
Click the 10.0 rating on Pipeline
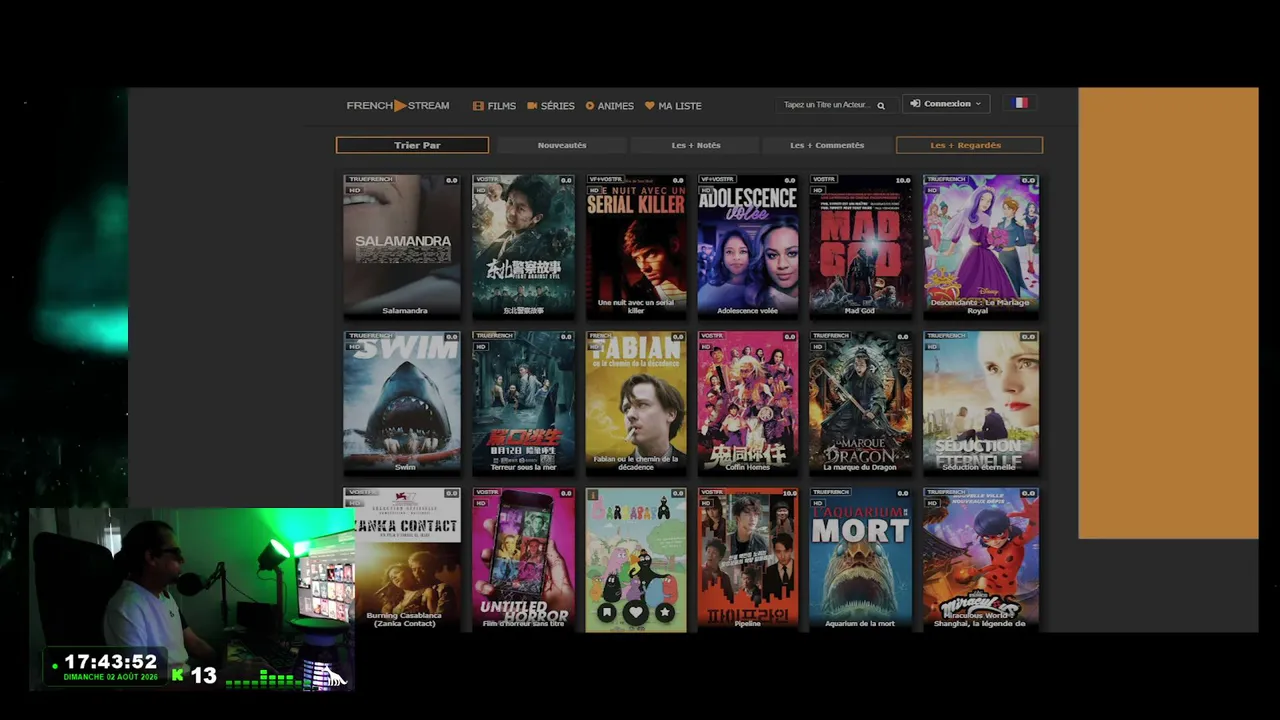click(x=790, y=494)
